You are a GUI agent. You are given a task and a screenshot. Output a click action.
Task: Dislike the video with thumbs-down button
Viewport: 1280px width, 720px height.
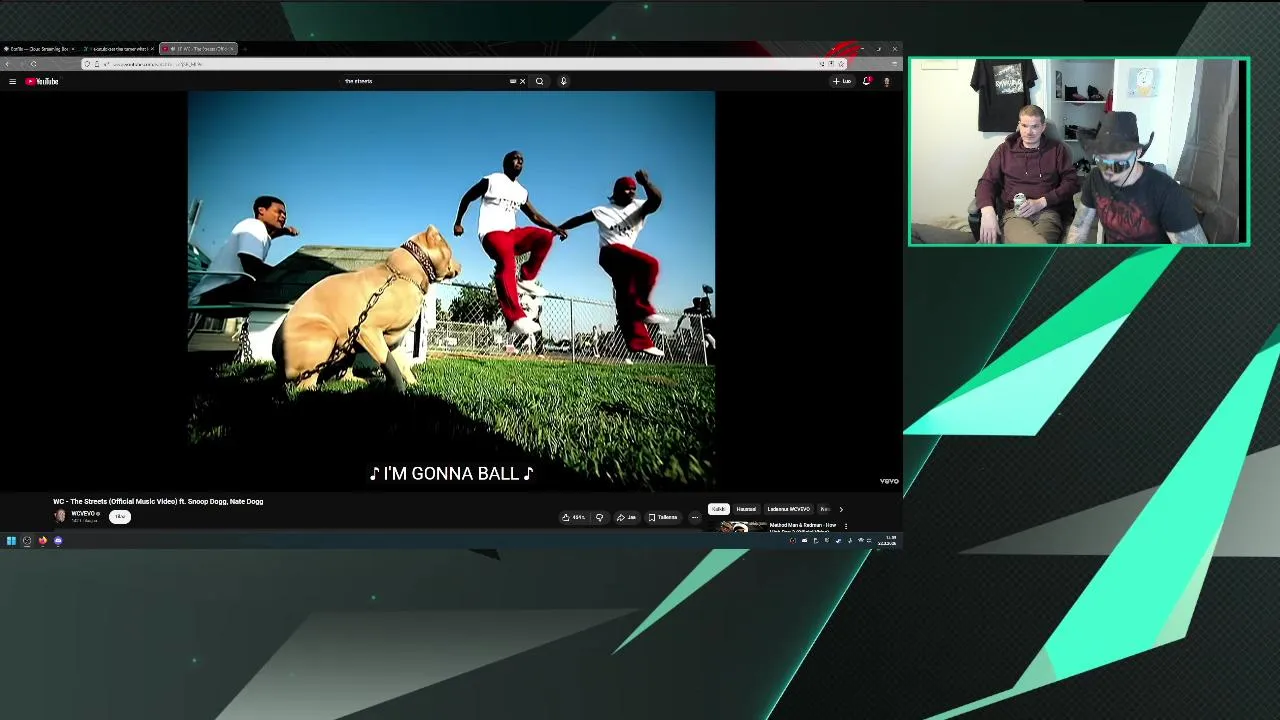pyautogui.click(x=599, y=517)
